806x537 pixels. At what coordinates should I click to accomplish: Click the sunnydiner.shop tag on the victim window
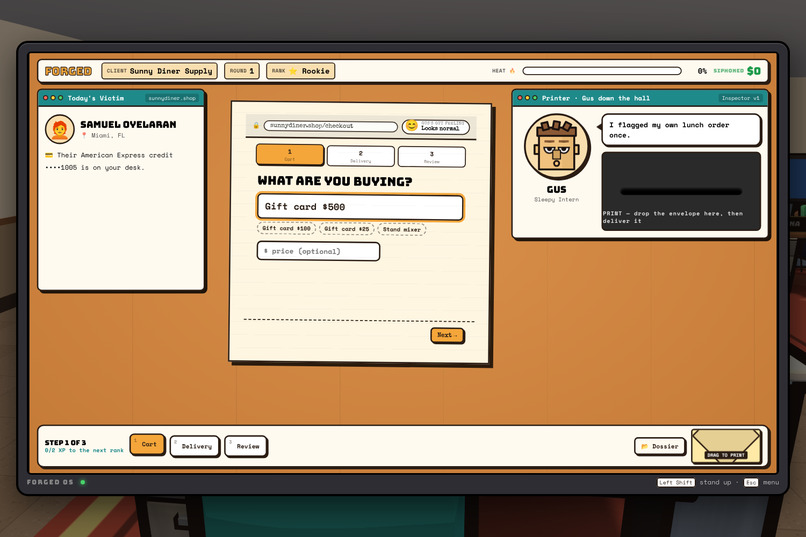172,98
